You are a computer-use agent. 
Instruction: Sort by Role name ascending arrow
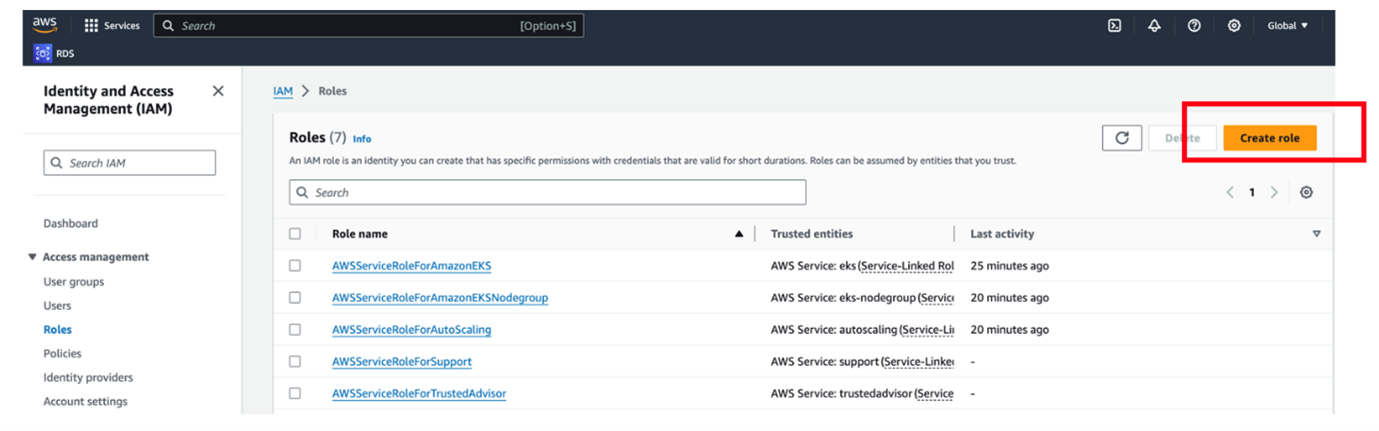click(x=739, y=234)
